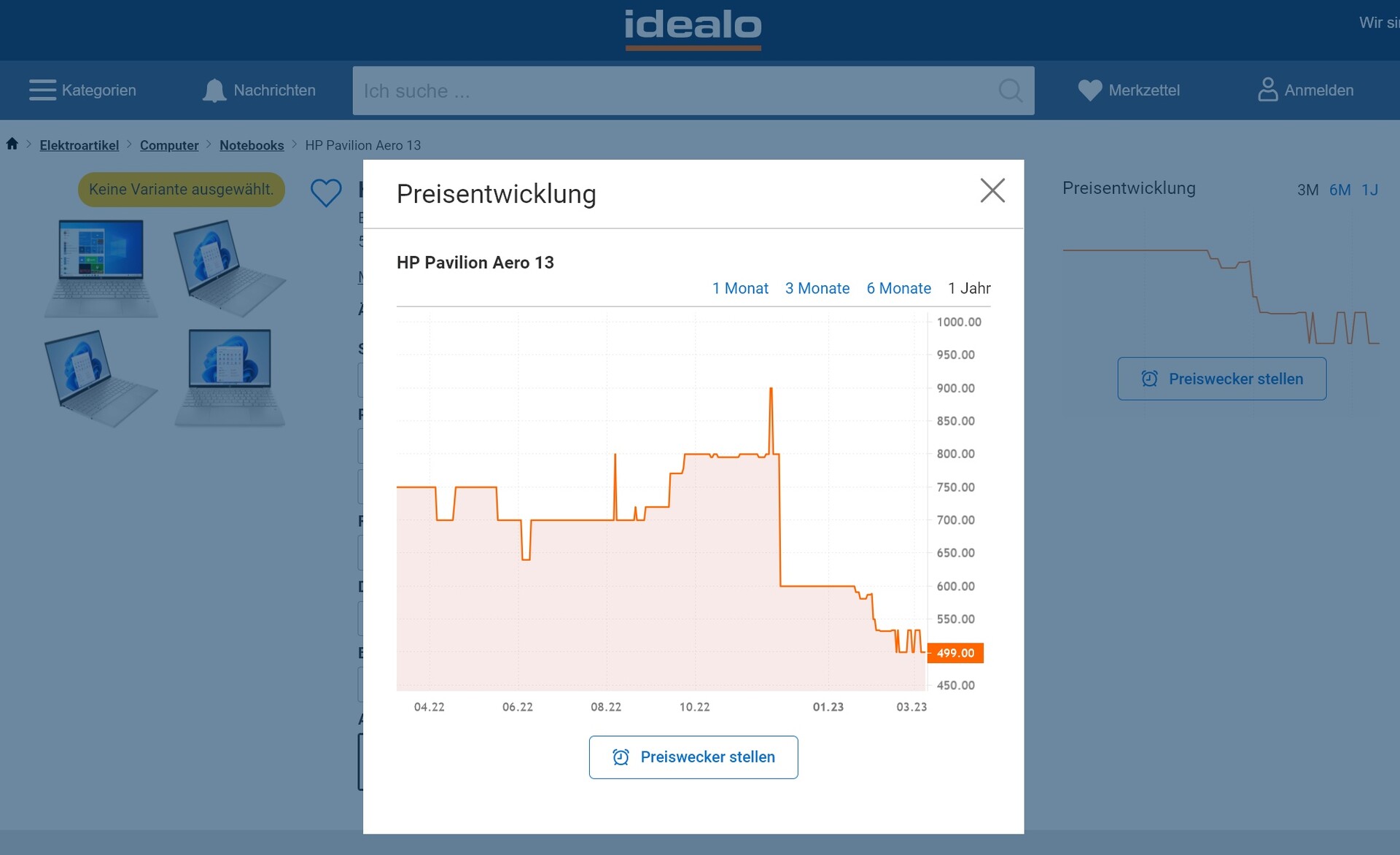
Task: Switch chart to 6 Monate
Action: click(898, 288)
